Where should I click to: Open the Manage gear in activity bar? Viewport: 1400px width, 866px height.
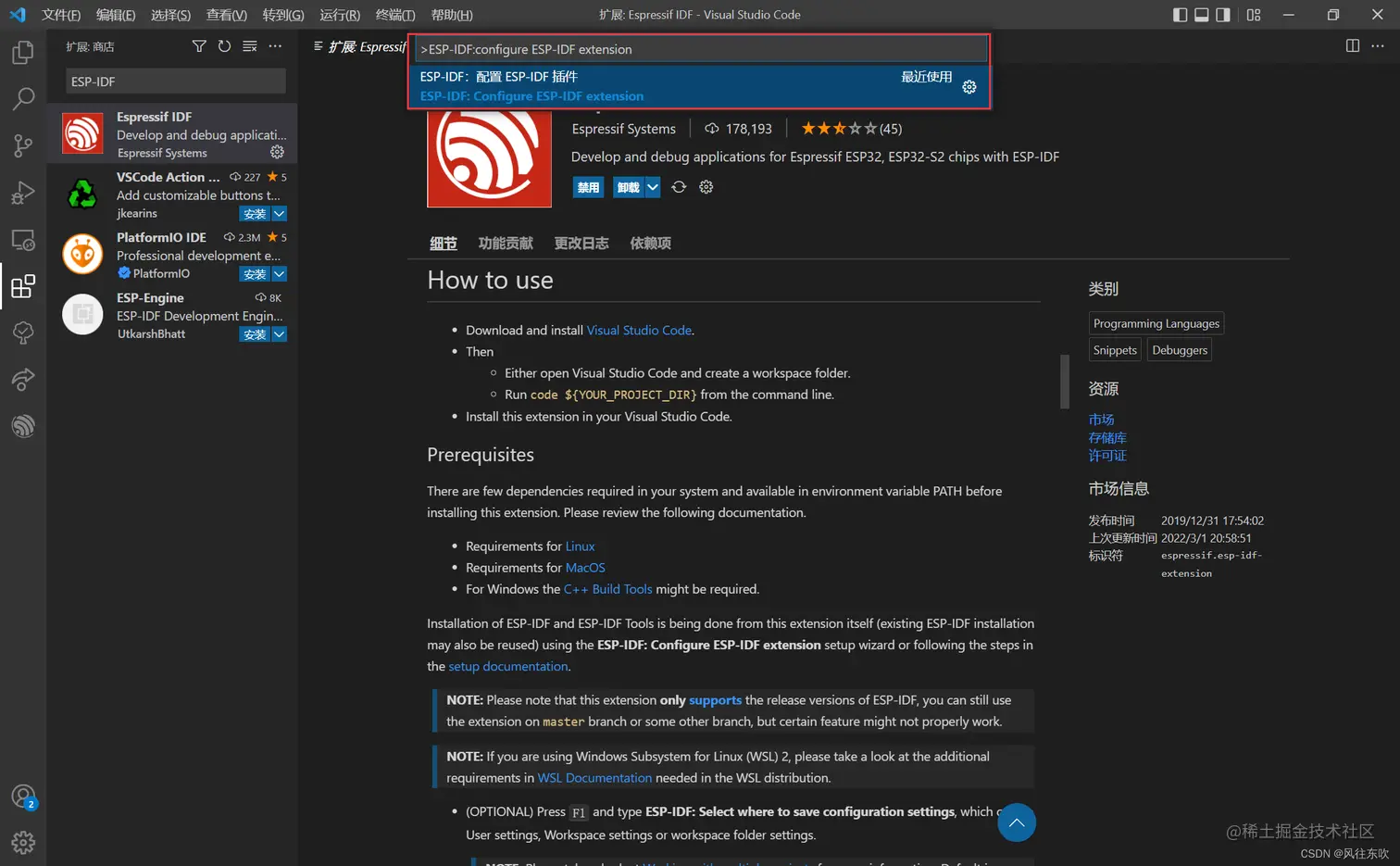[x=23, y=842]
